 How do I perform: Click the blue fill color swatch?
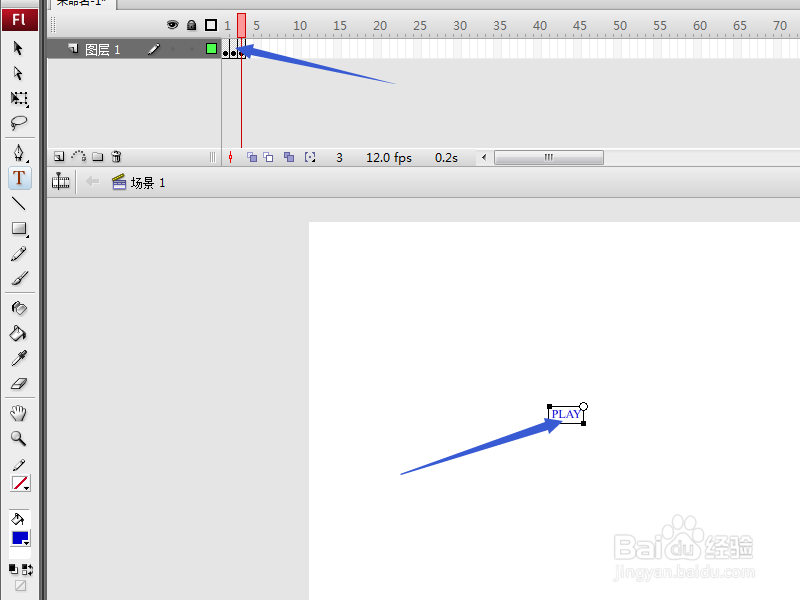point(20,537)
